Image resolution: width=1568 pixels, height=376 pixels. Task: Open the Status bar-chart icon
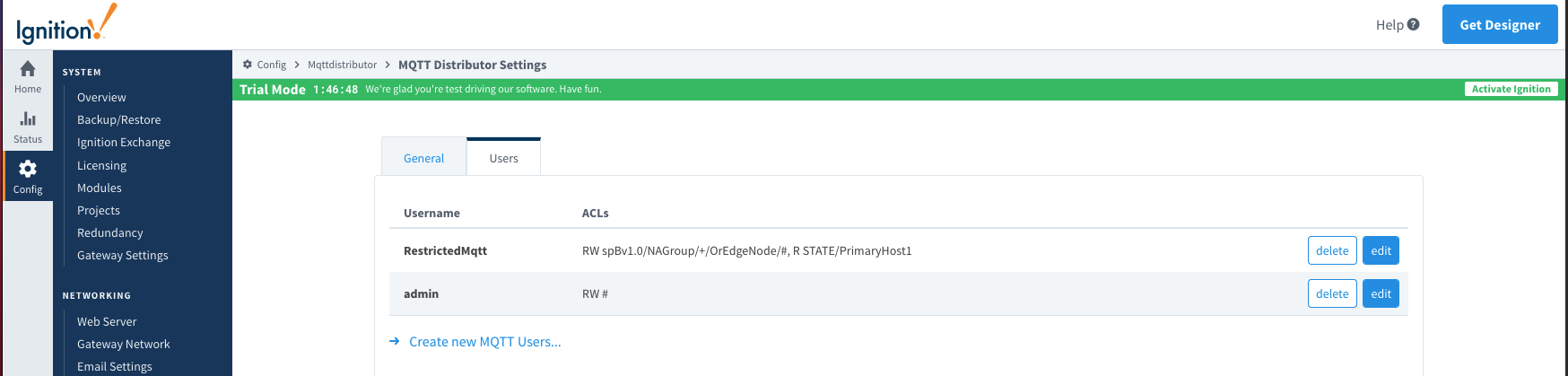pos(28,118)
